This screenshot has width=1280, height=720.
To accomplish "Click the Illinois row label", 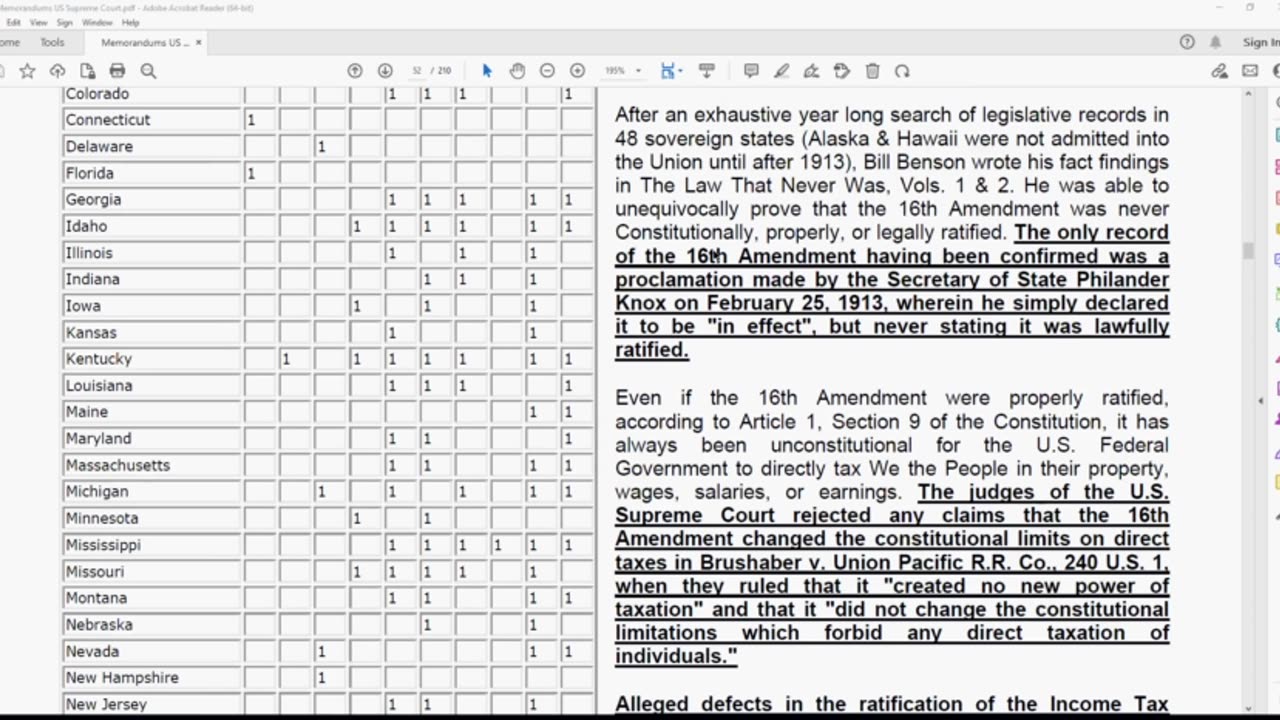I will 89,253.
